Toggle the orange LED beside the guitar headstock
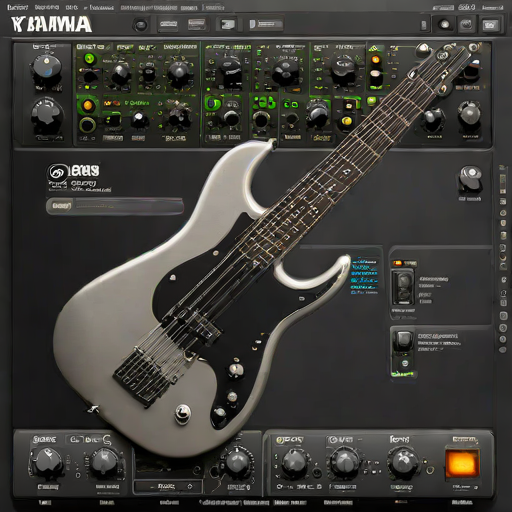 pos(375,60)
